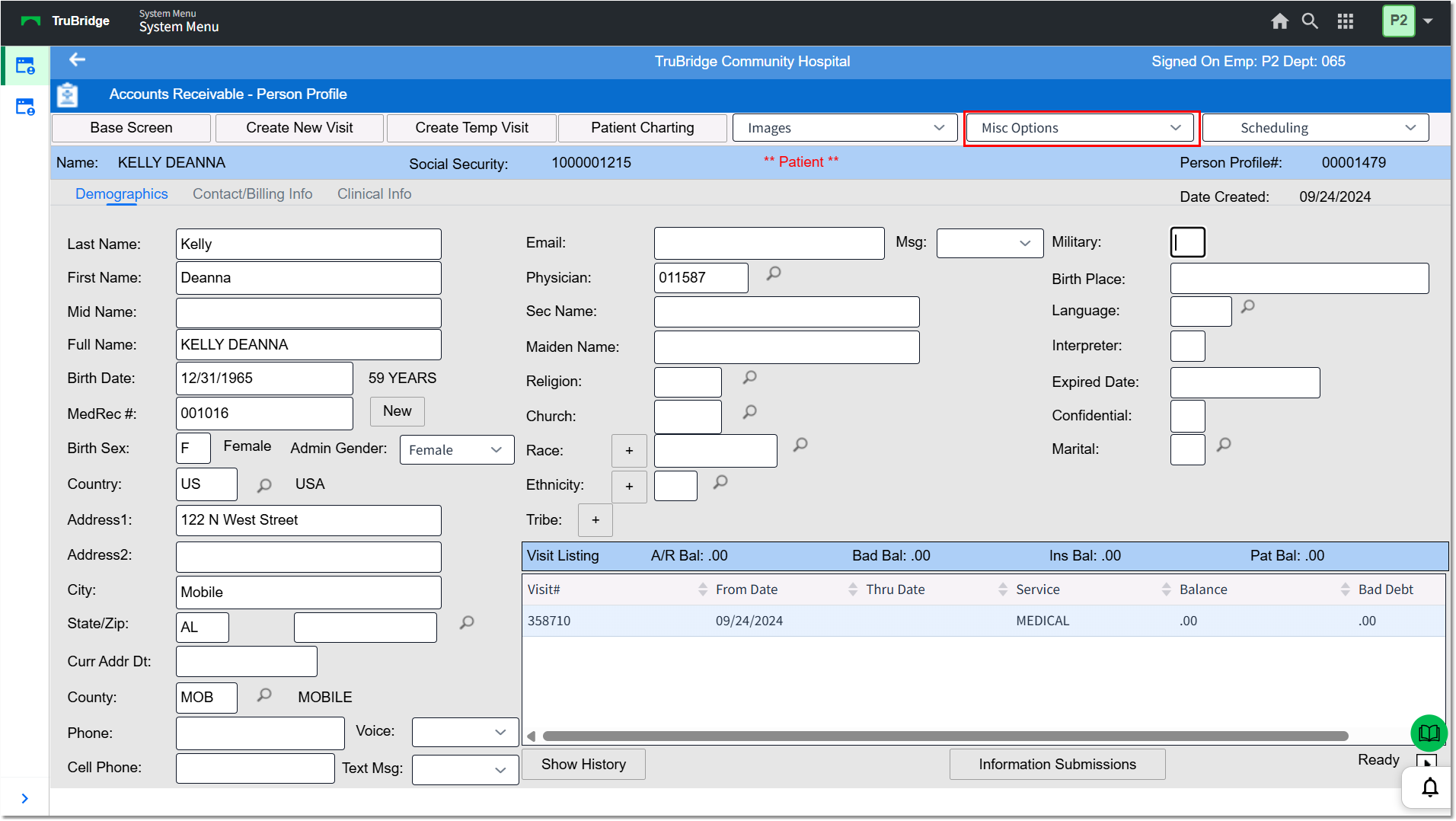Open the notifications bell icon
Image resolution: width=1456 pixels, height=821 pixels.
point(1430,787)
